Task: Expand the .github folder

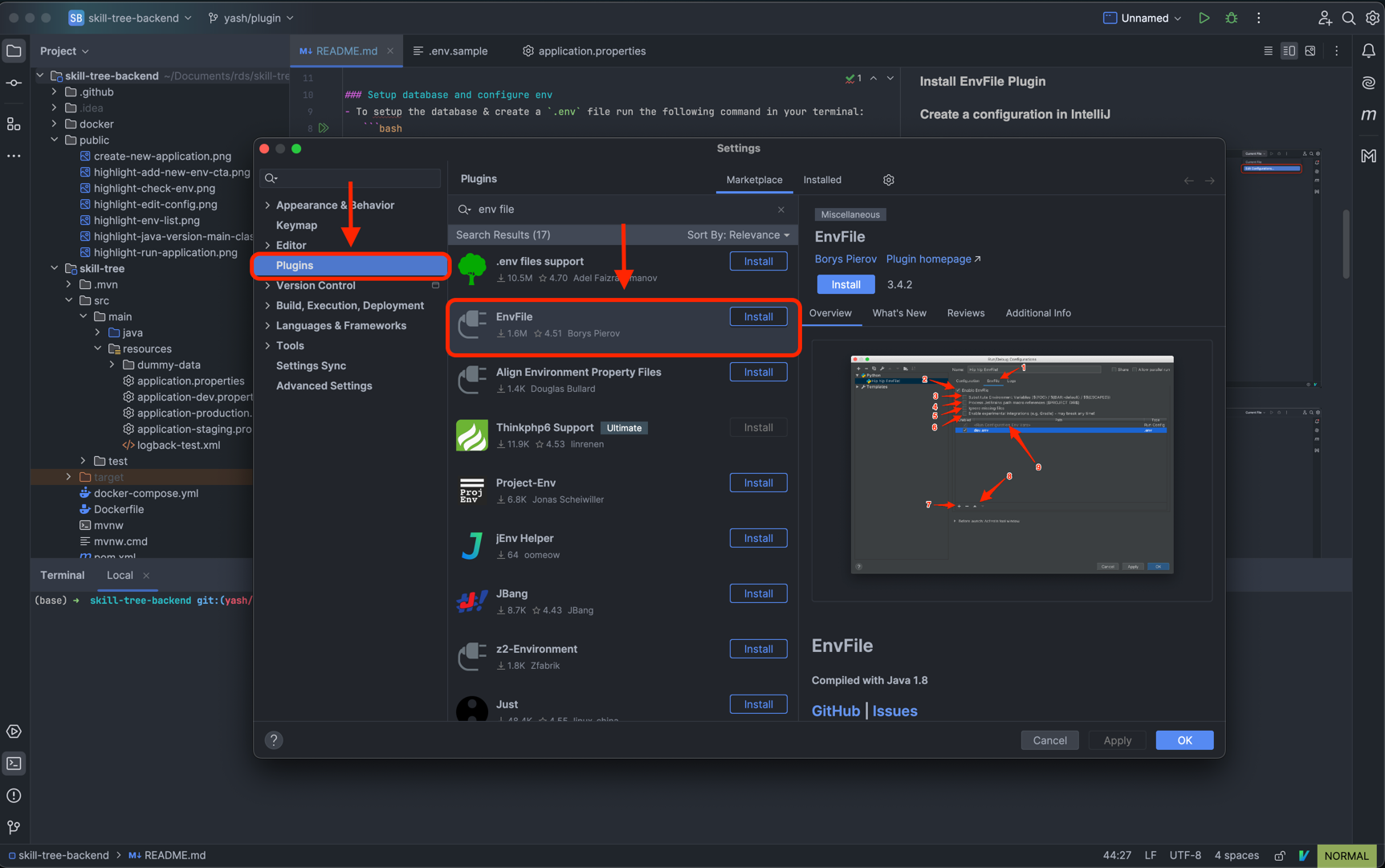Action: click(x=55, y=92)
